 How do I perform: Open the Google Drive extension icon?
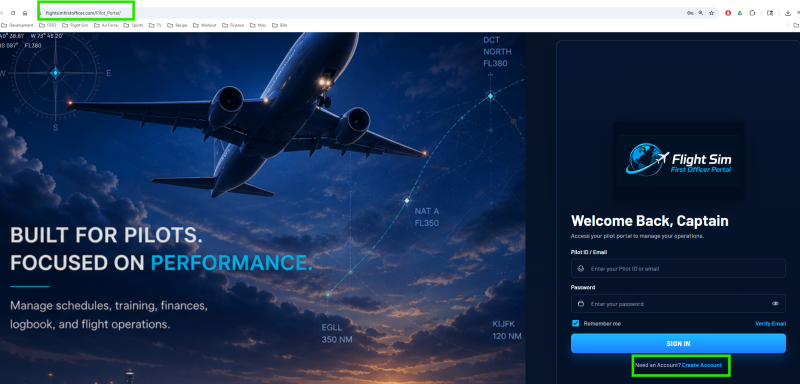tap(740, 13)
